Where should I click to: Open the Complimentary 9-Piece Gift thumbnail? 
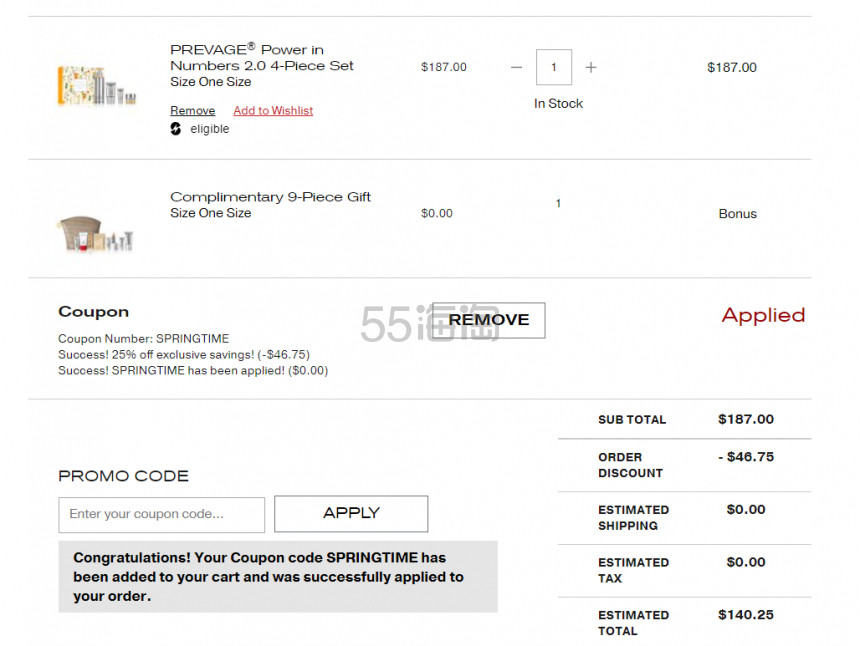pos(95,234)
